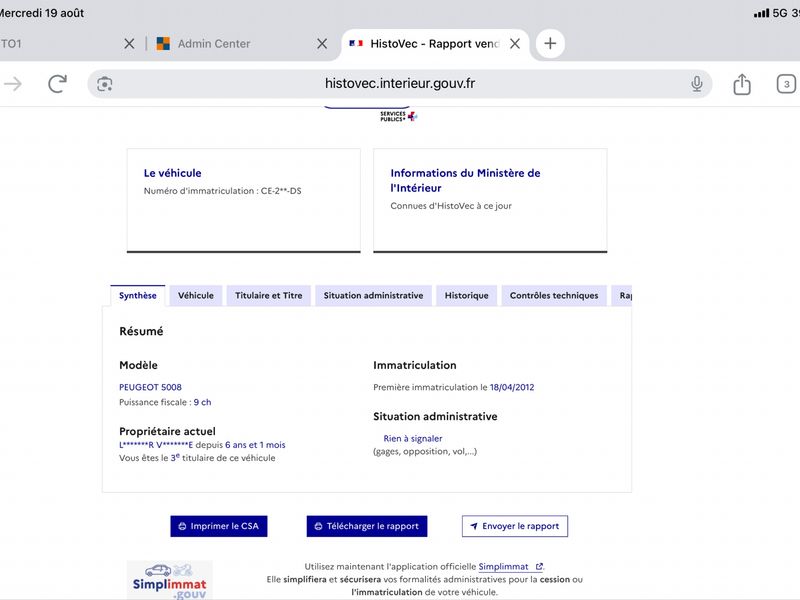Viewport: 800px width, 600px height.
Task: Click the Informations du Ministère de l'Intérieur card
Action: click(490, 201)
